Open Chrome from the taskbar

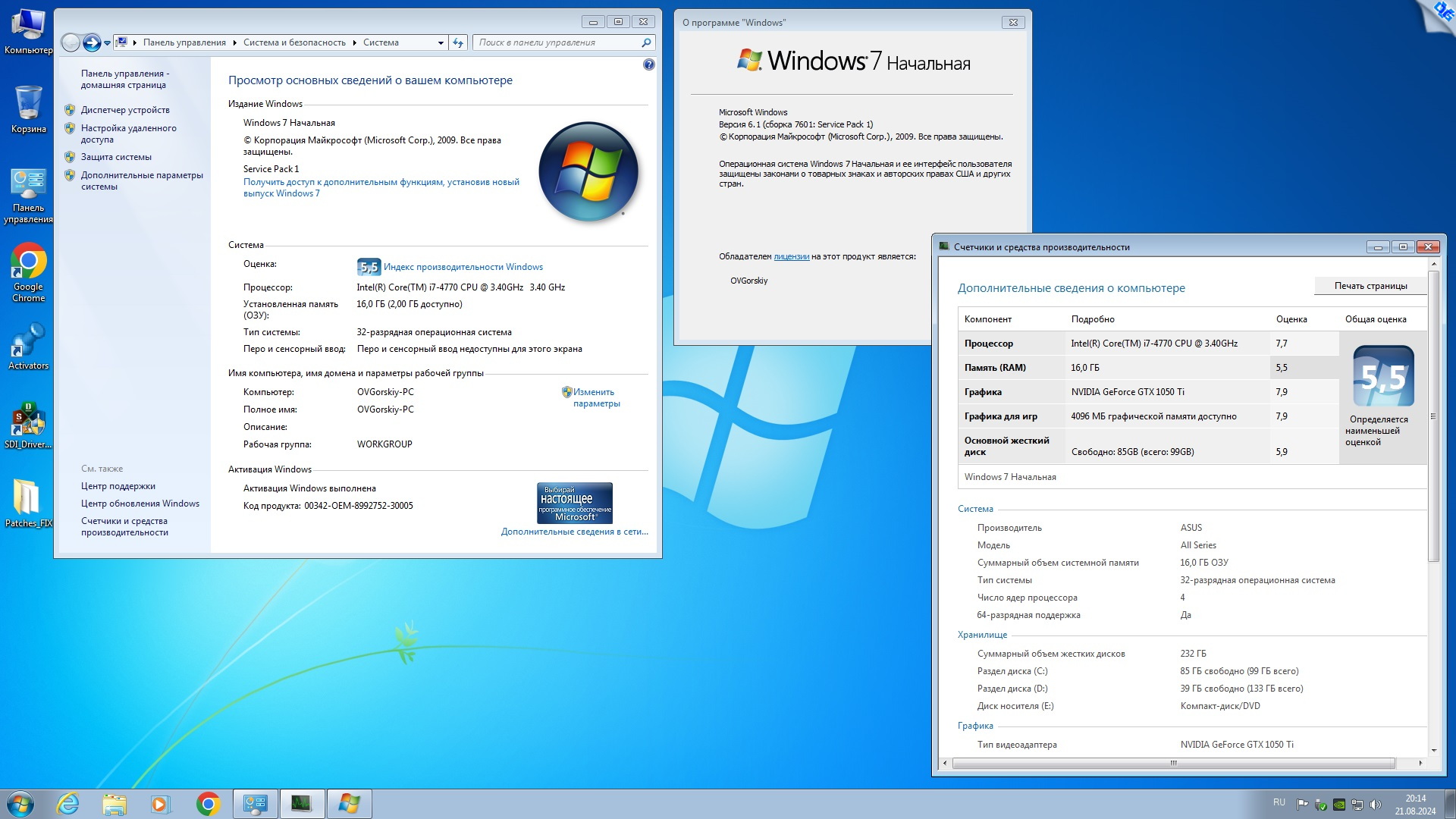click(x=208, y=804)
